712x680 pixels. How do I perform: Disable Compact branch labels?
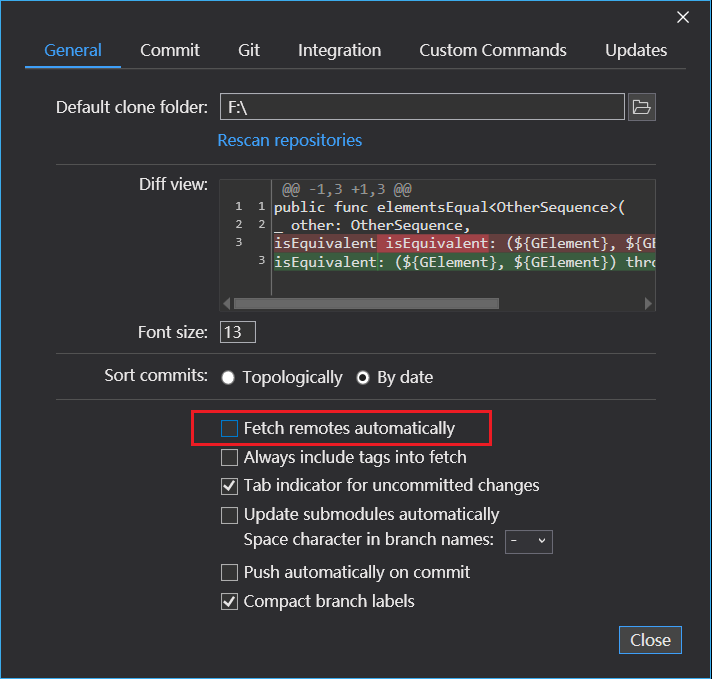click(x=230, y=602)
